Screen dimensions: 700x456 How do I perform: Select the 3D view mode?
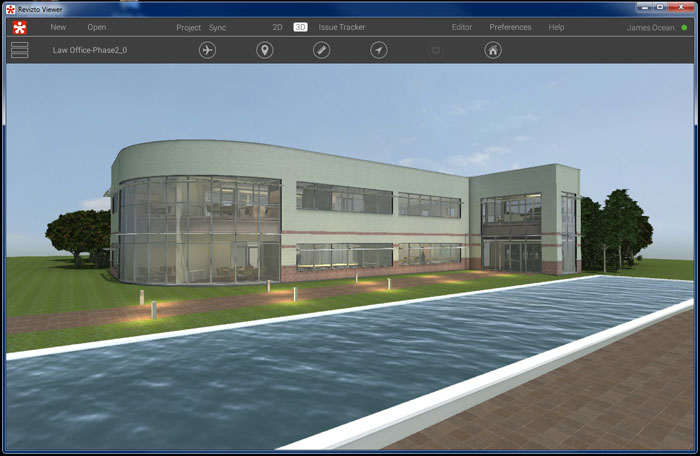[x=300, y=28]
